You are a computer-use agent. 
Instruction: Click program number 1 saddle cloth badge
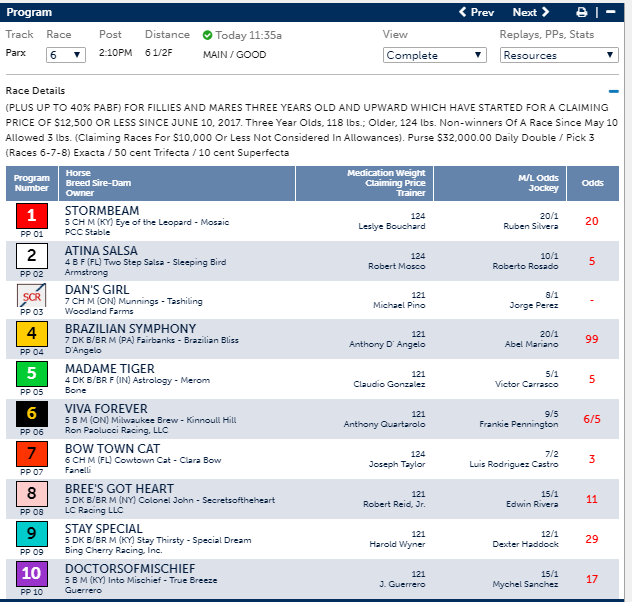click(31, 216)
